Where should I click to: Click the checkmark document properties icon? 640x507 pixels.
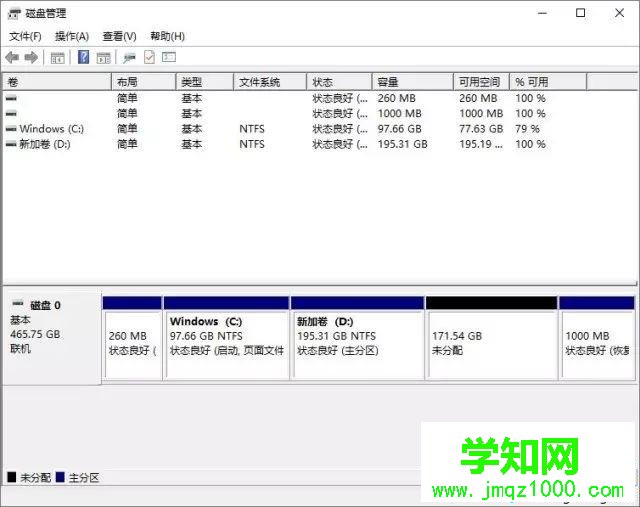tap(149, 57)
